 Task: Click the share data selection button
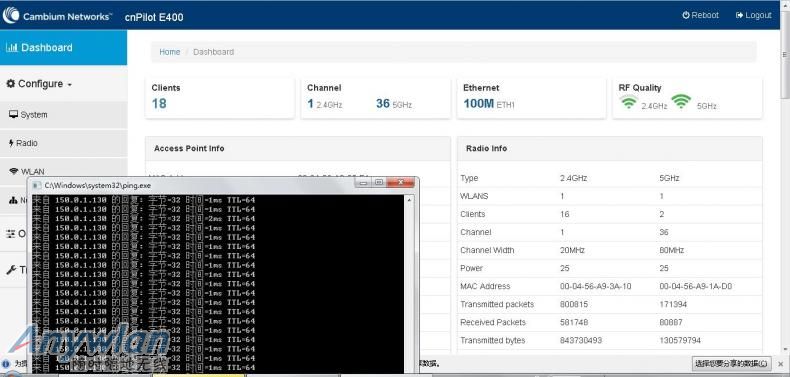(x=732, y=363)
